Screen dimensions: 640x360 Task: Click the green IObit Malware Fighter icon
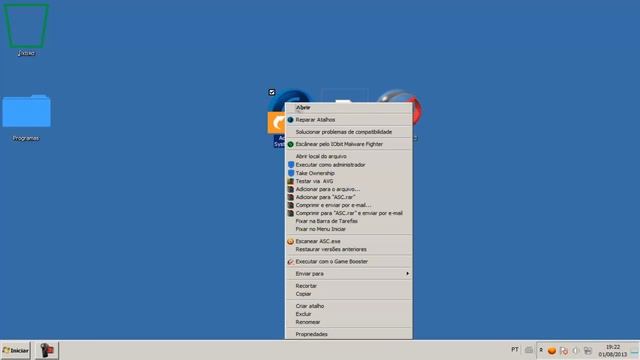tap(290, 144)
